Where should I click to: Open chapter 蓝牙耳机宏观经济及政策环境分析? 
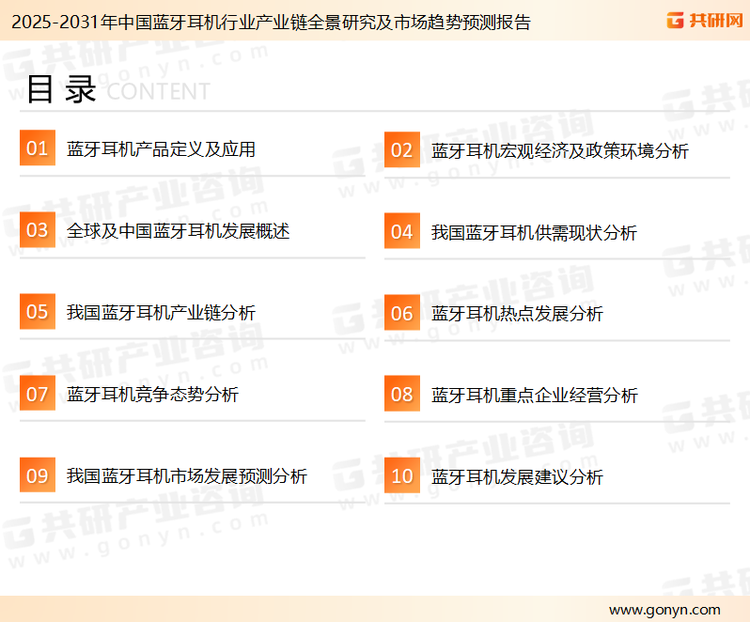(x=560, y=151)
